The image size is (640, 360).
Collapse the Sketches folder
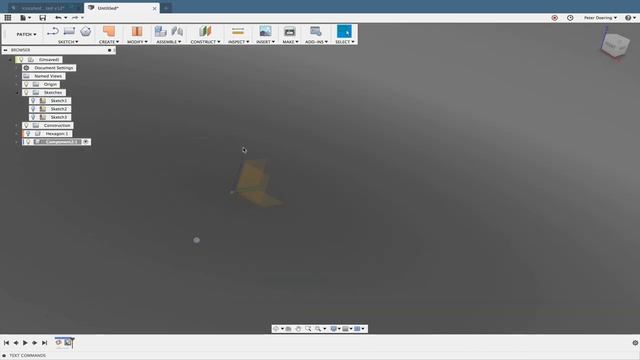click(x=17, y=93)
